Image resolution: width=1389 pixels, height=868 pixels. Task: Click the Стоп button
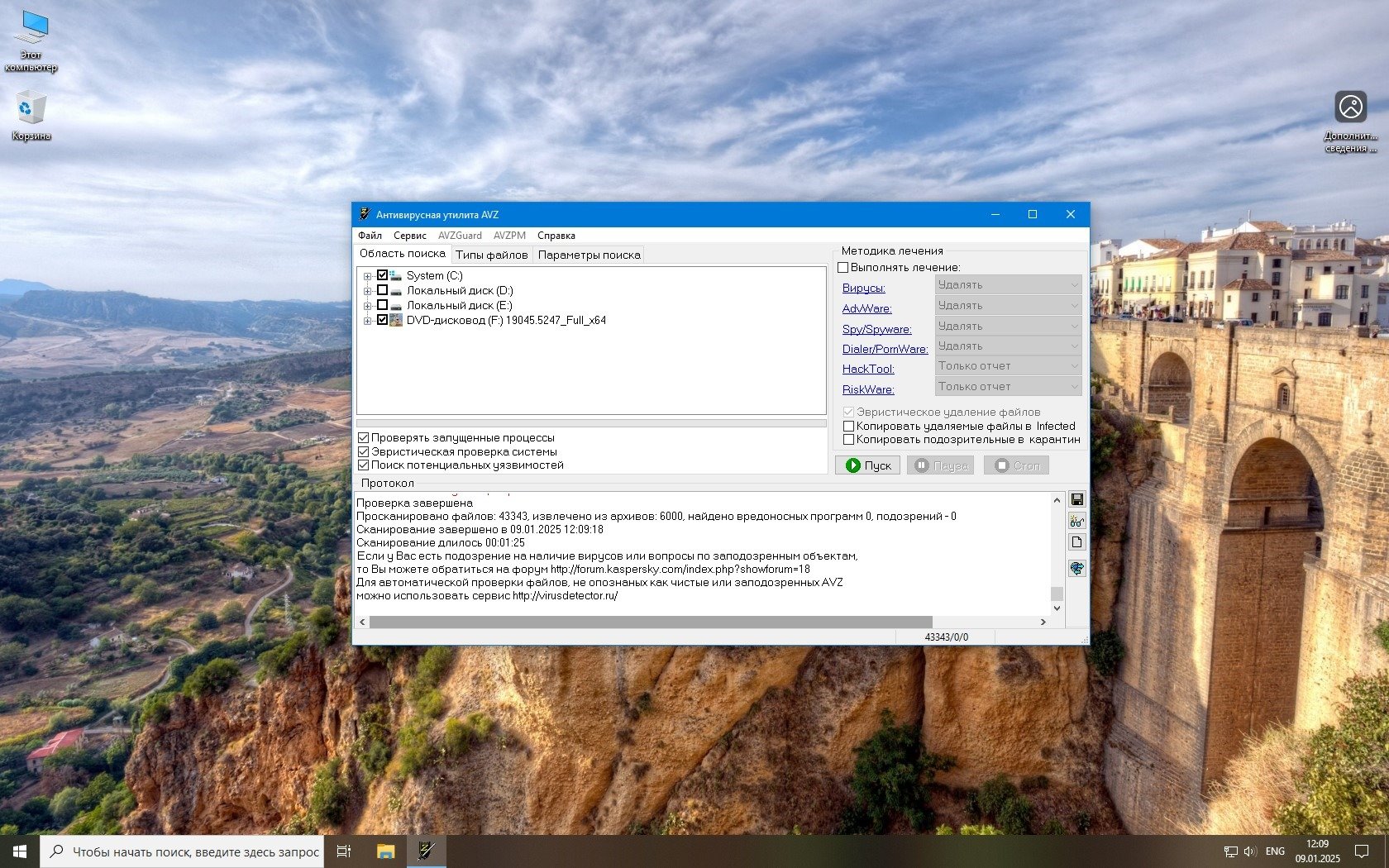pos(1016,465)
